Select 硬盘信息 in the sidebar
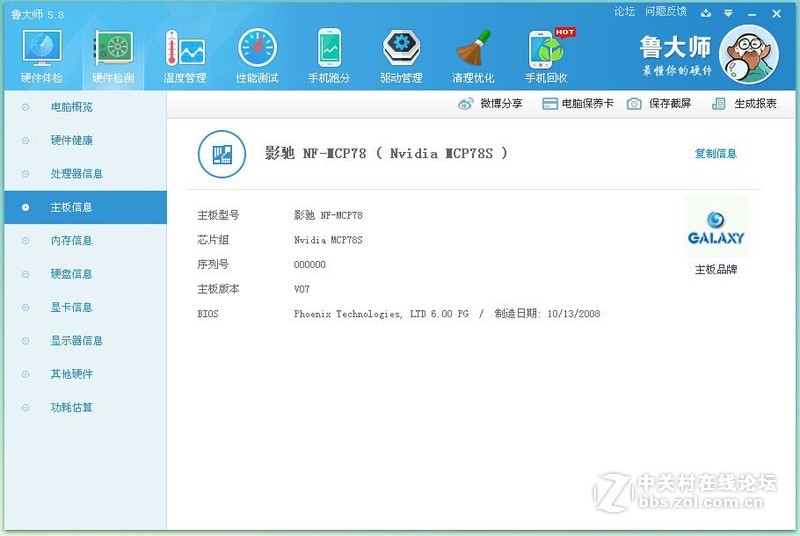This screenshot has width=800, height=536. (x=85, y=274)
